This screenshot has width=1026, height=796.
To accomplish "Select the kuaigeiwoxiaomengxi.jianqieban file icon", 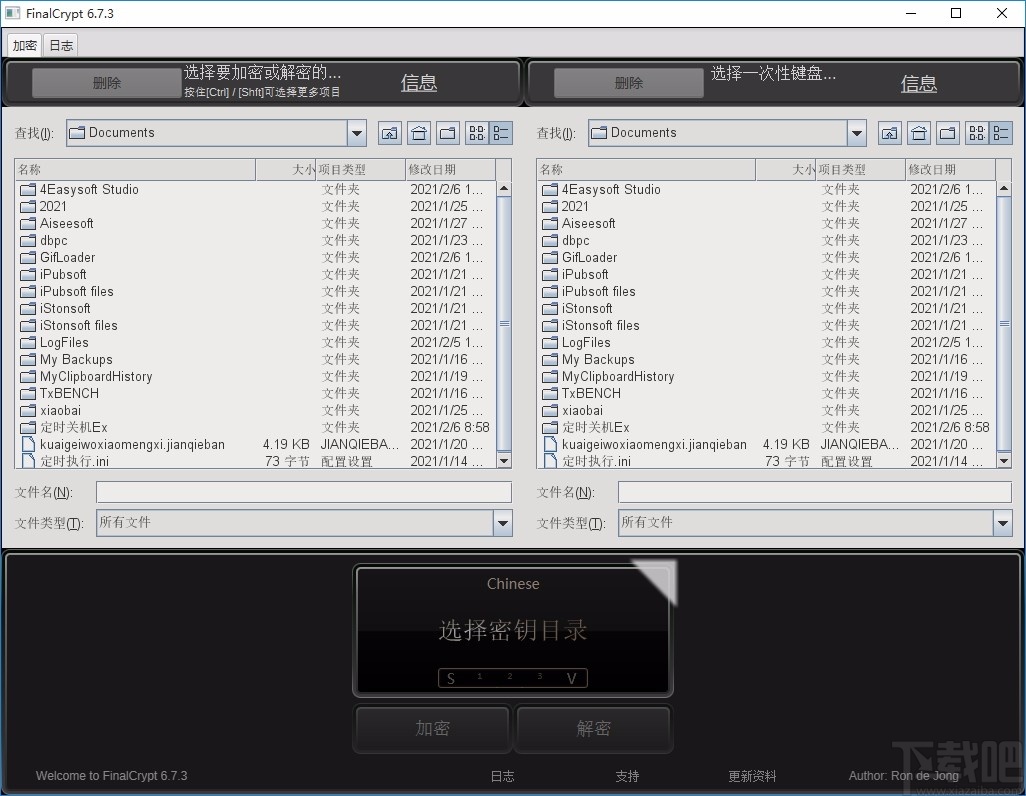I will (27, 444).
